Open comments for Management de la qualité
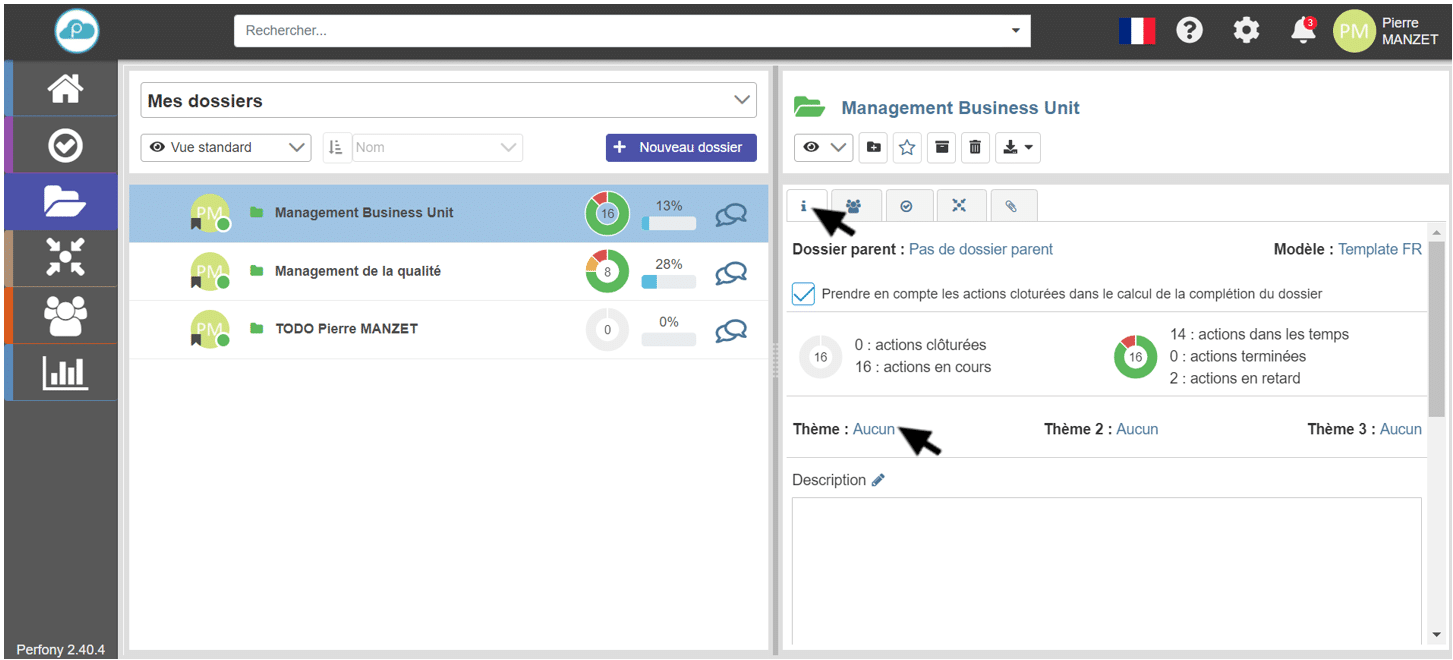The image size is (1453, 660). point(731,272)
